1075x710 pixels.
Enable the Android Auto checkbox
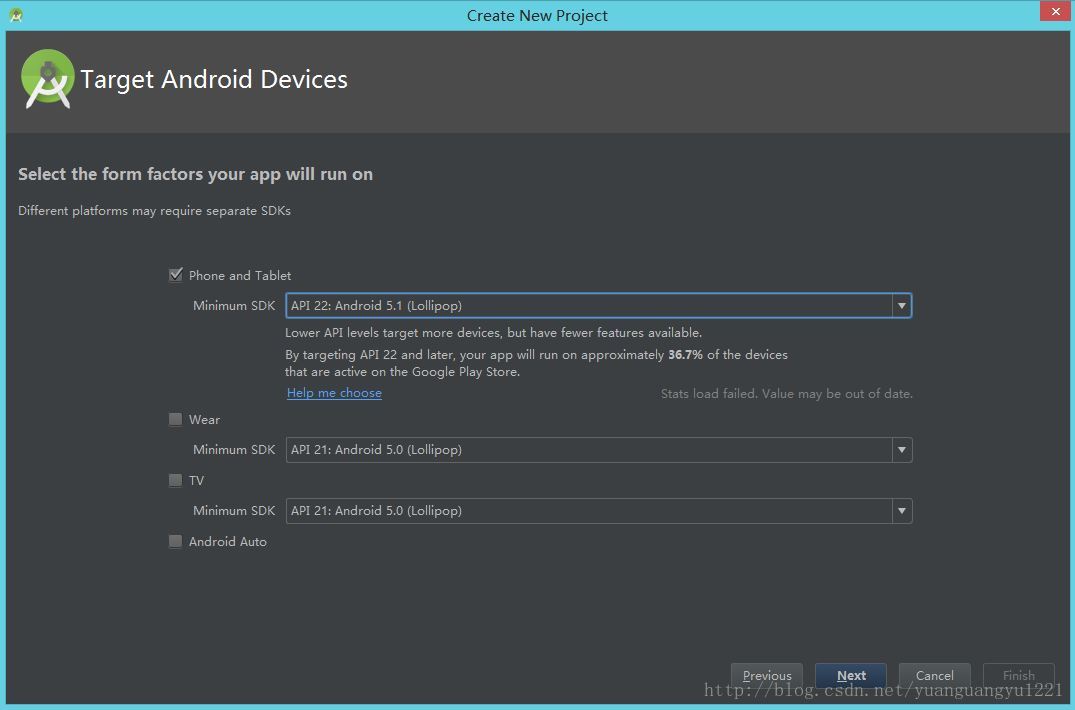pos(176,541)
